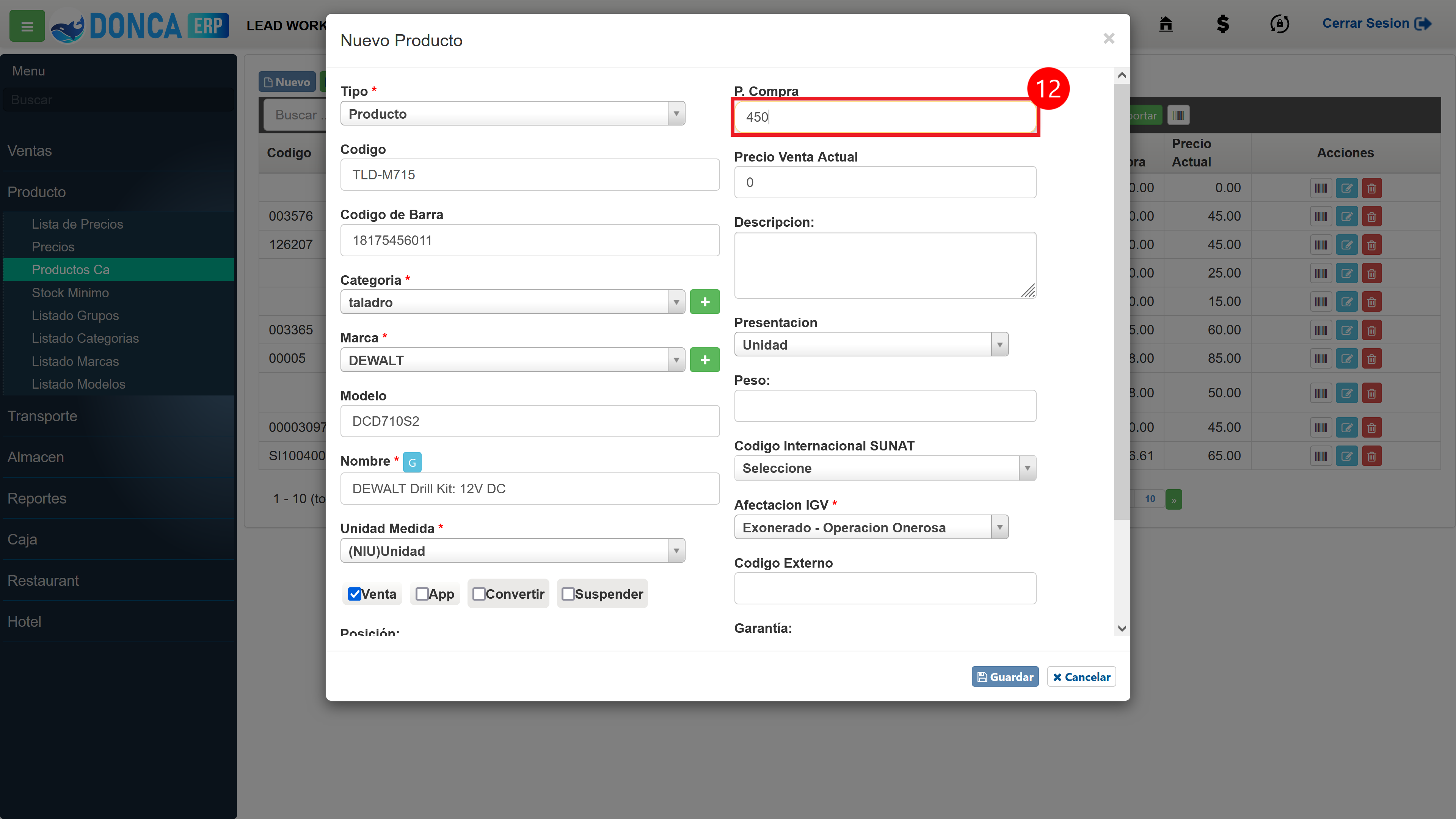Click the Guardar button
The width and height of the screenshot is (1456, 819).
tap(1004, 676)
